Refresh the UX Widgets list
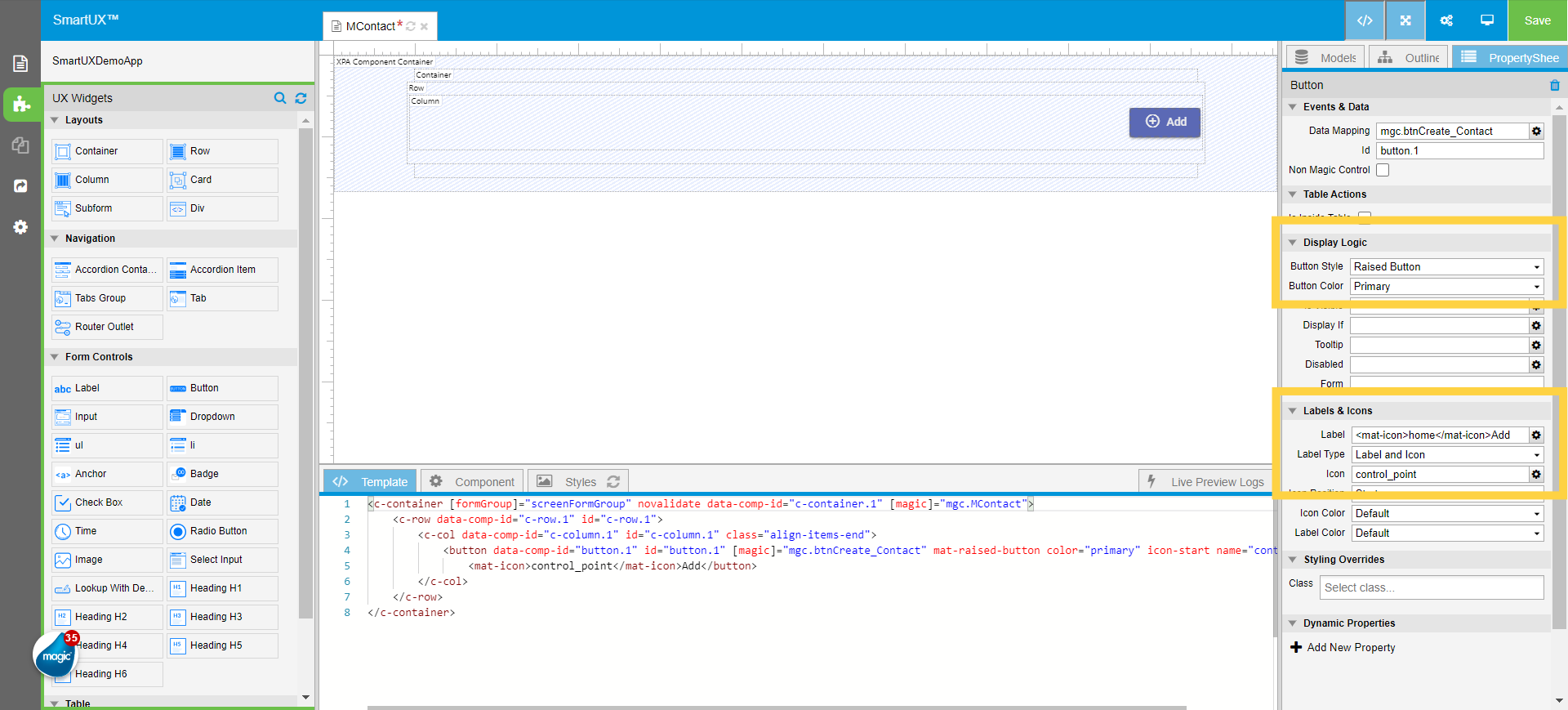This screenshot has width=1568, height=710. coord(301,98)
